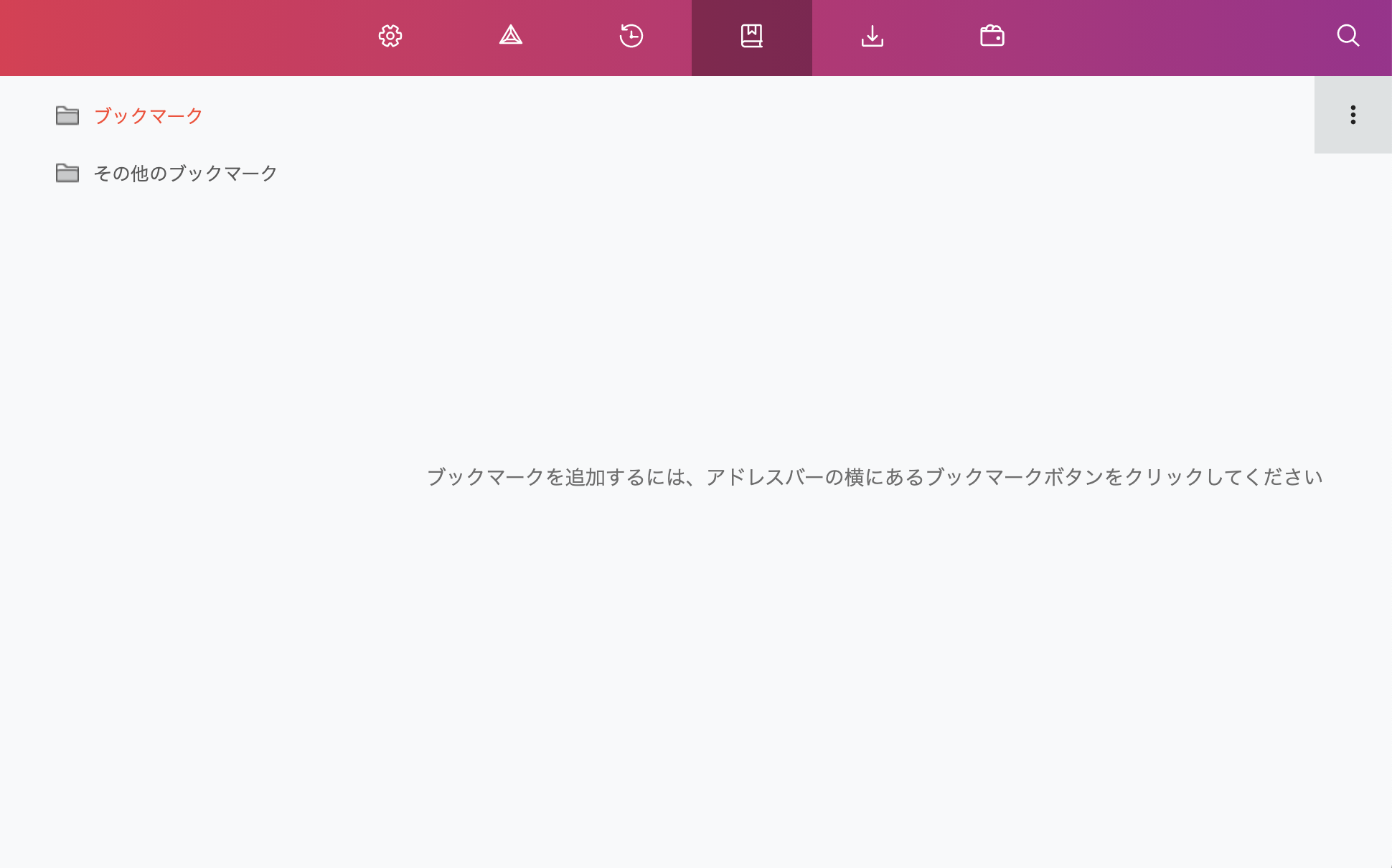Screen dimensions: 1392x868
Task: Open bookmark search magnifier
Action: click(1348, 36)
